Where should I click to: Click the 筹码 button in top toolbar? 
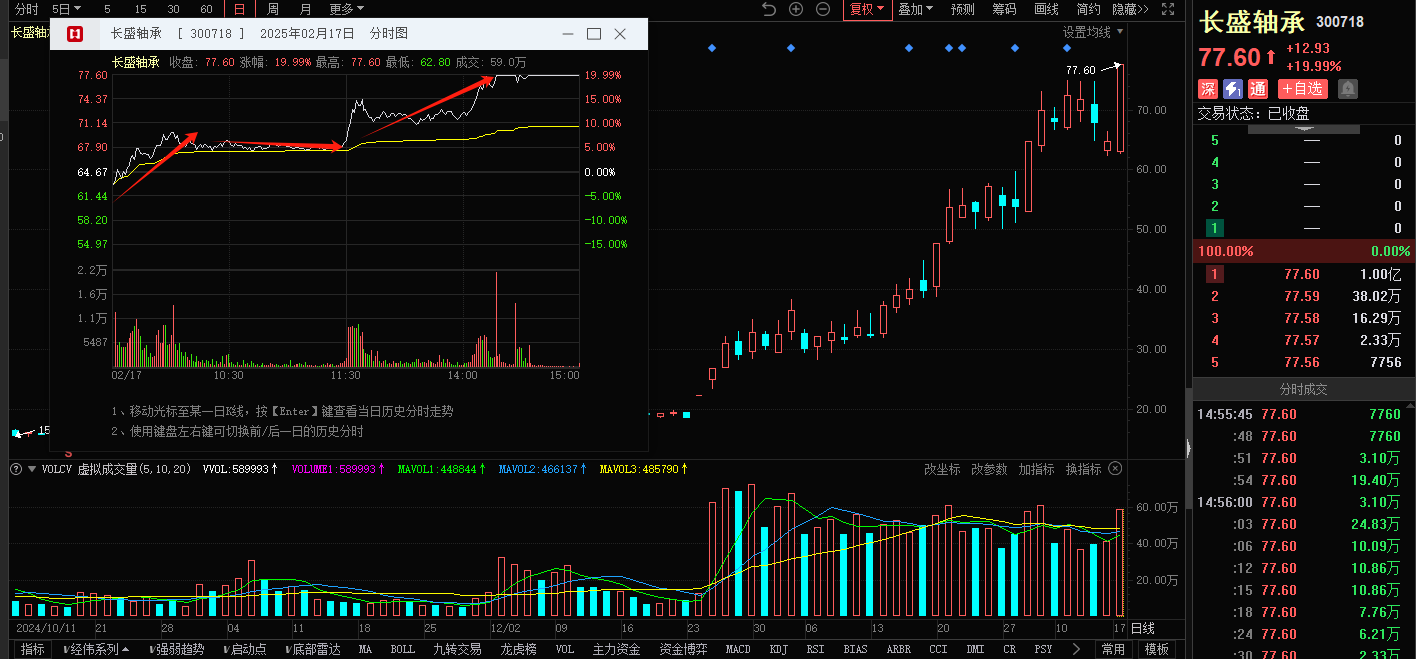(x=1004, y=9)
